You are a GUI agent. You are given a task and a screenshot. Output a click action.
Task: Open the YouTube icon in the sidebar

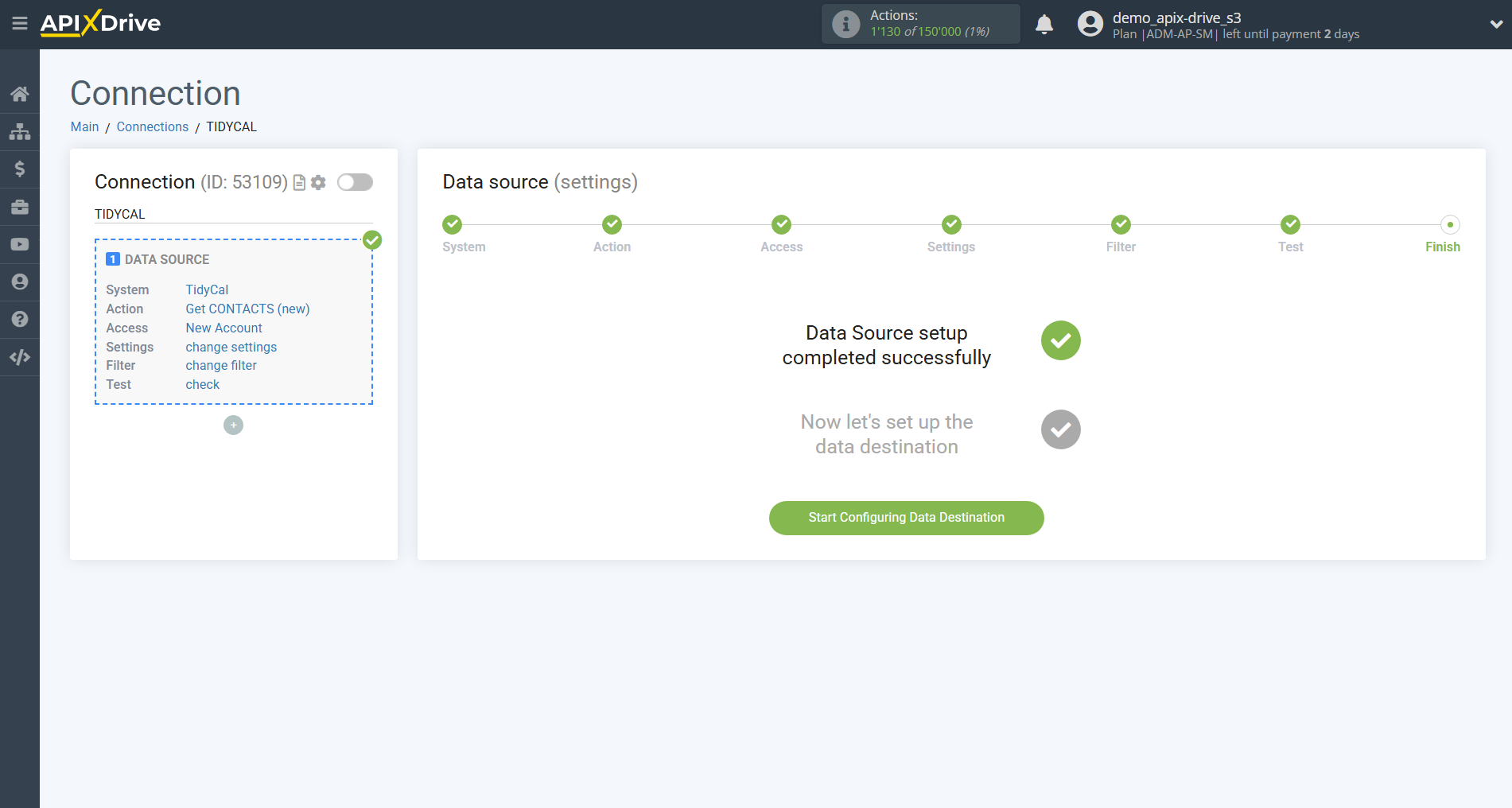[20, 244]
